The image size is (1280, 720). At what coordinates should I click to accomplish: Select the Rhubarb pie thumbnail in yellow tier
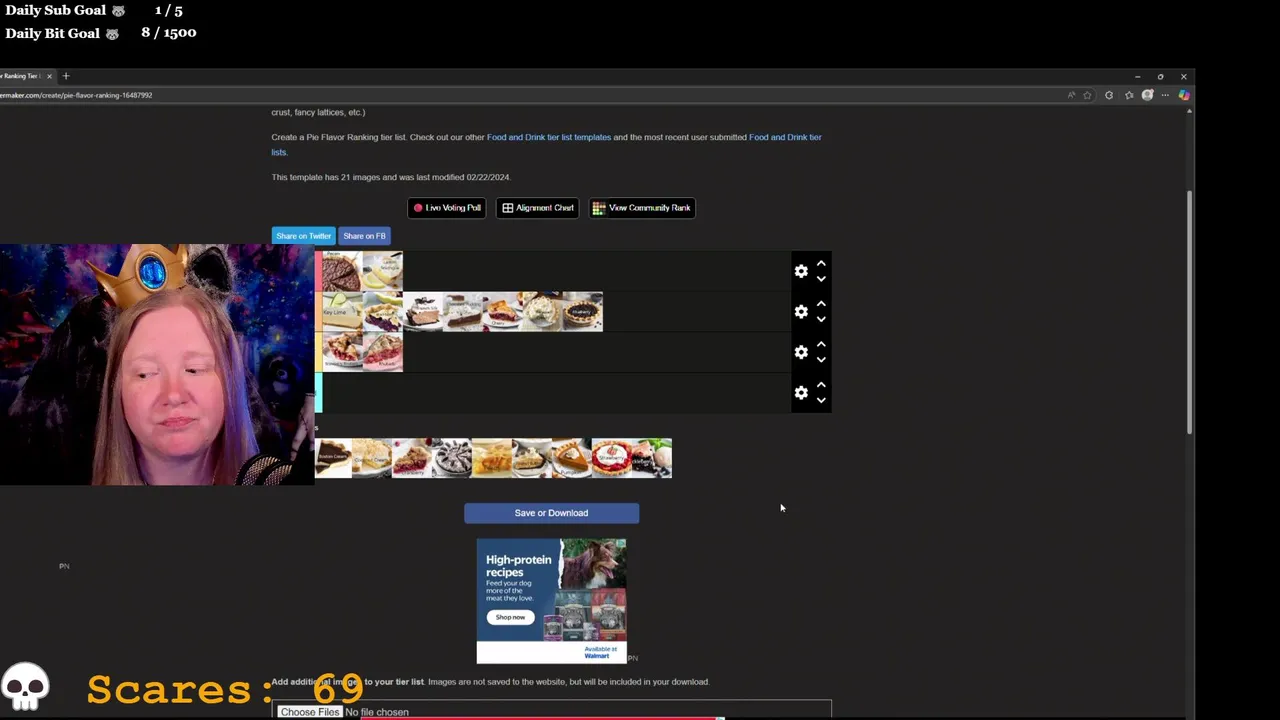(383, 352)
